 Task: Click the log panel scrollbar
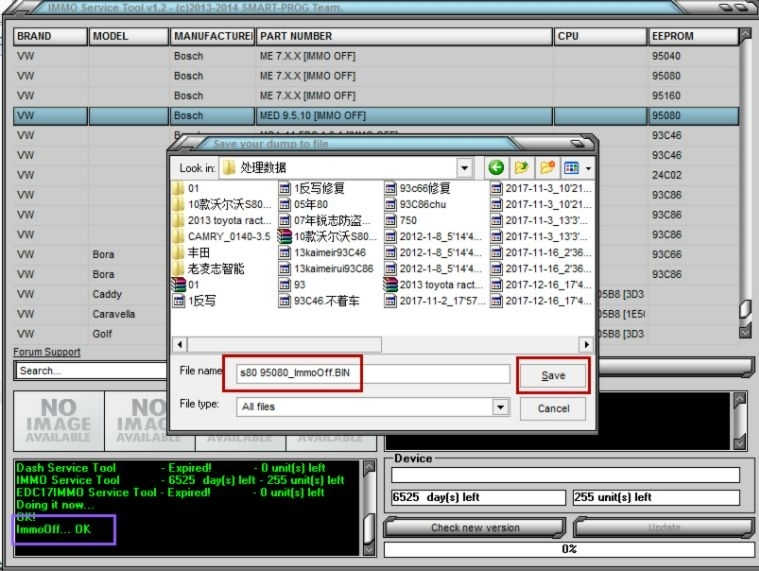[x=369, y=508]
